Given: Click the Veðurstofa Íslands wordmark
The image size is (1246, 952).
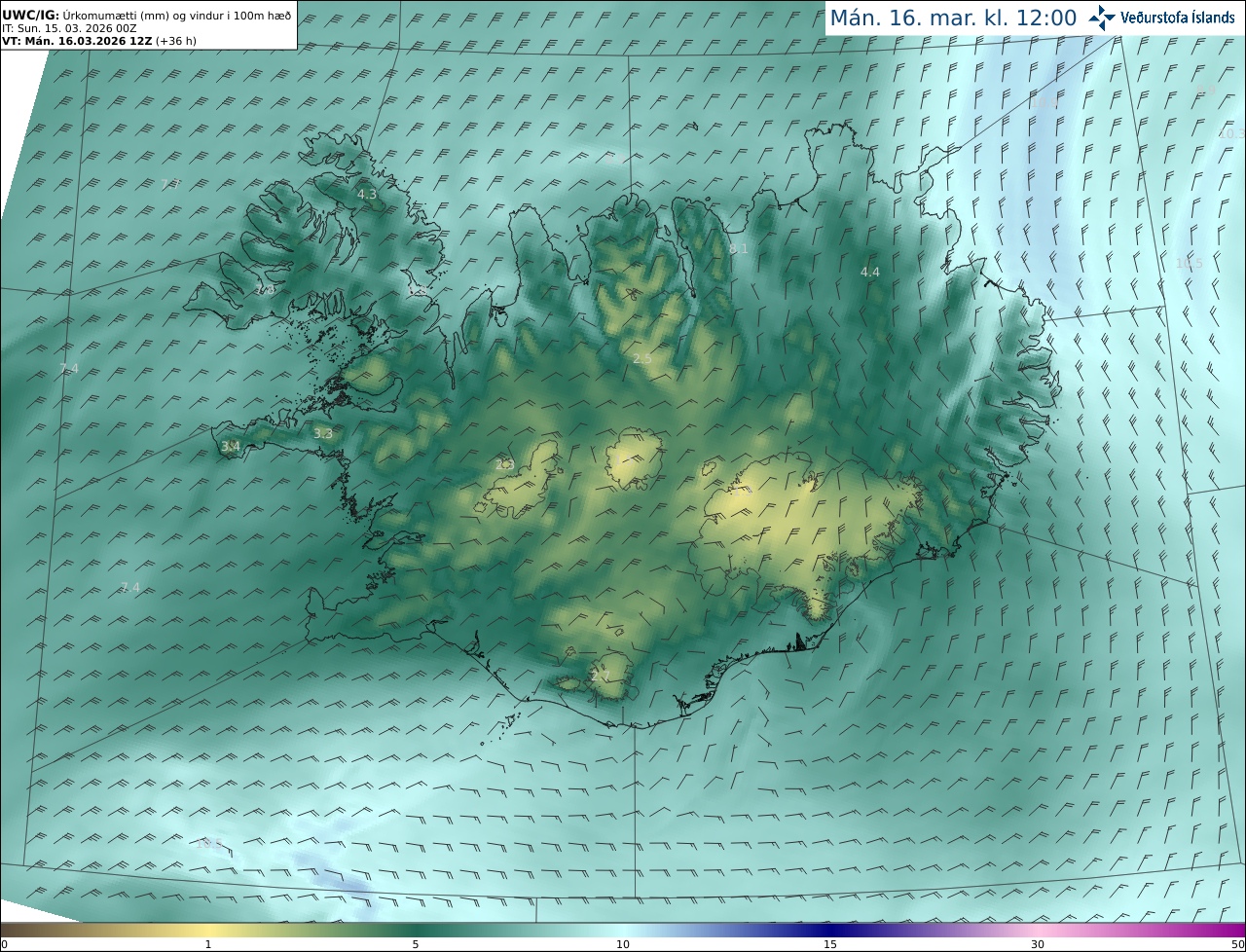Looking at the screenshot, I should pyautogui.click(x=1178, y=18).
